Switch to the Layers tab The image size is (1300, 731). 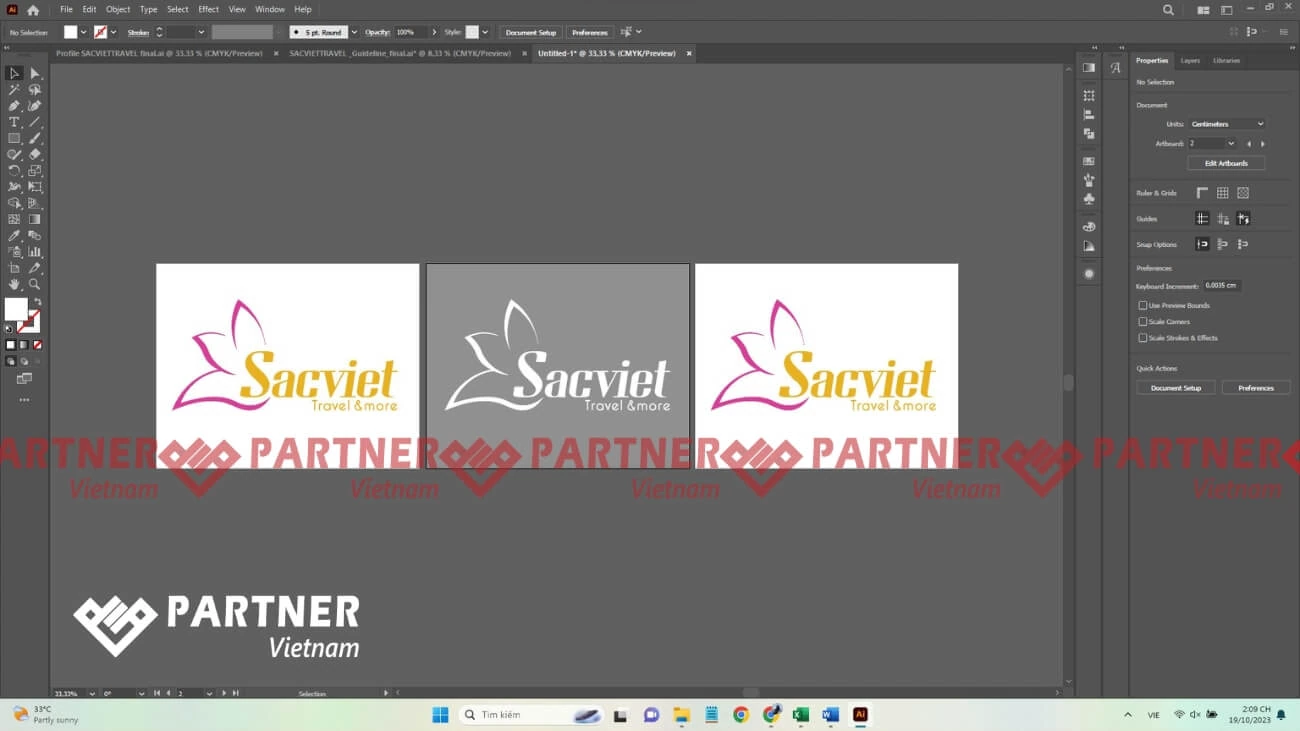point(1190,60)
